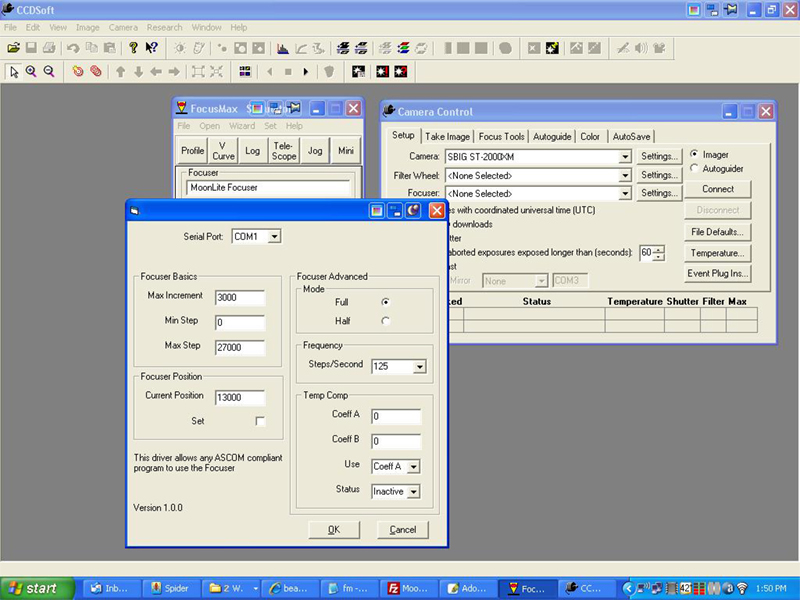The height and width of the screenshot is (600, 800).
Task: Click the FocusMax Jog button
Action: (315, 151)
